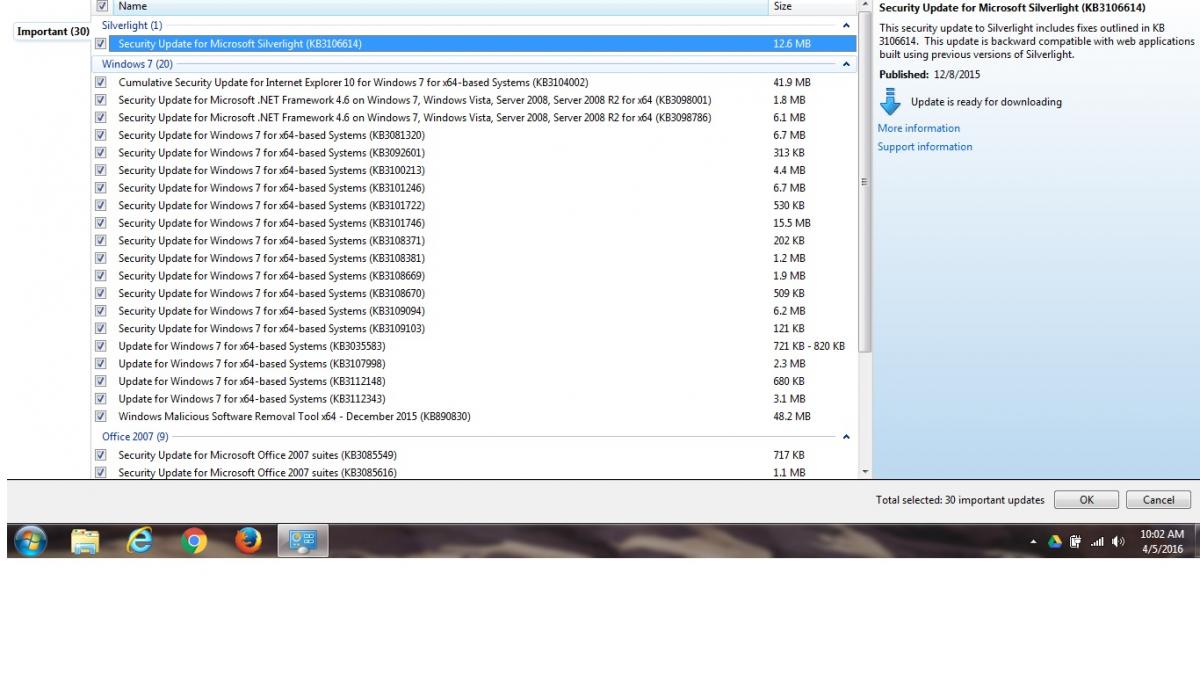Launch Firefox from the taskbar
1200x675 pixels.
coord(248,541)
